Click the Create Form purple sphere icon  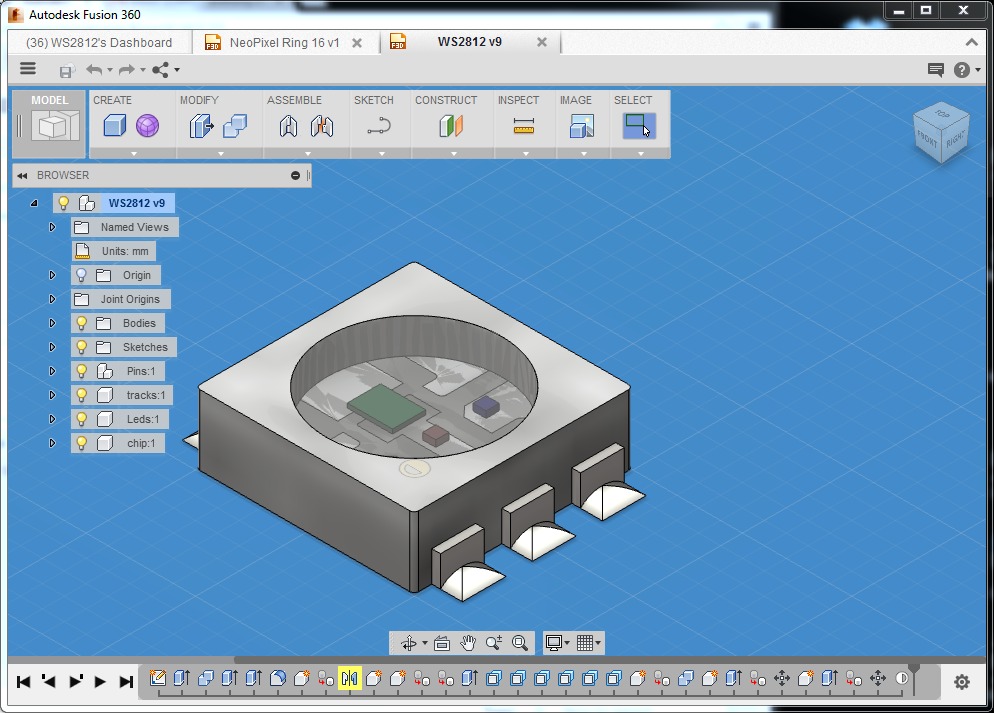coord(147,126)
